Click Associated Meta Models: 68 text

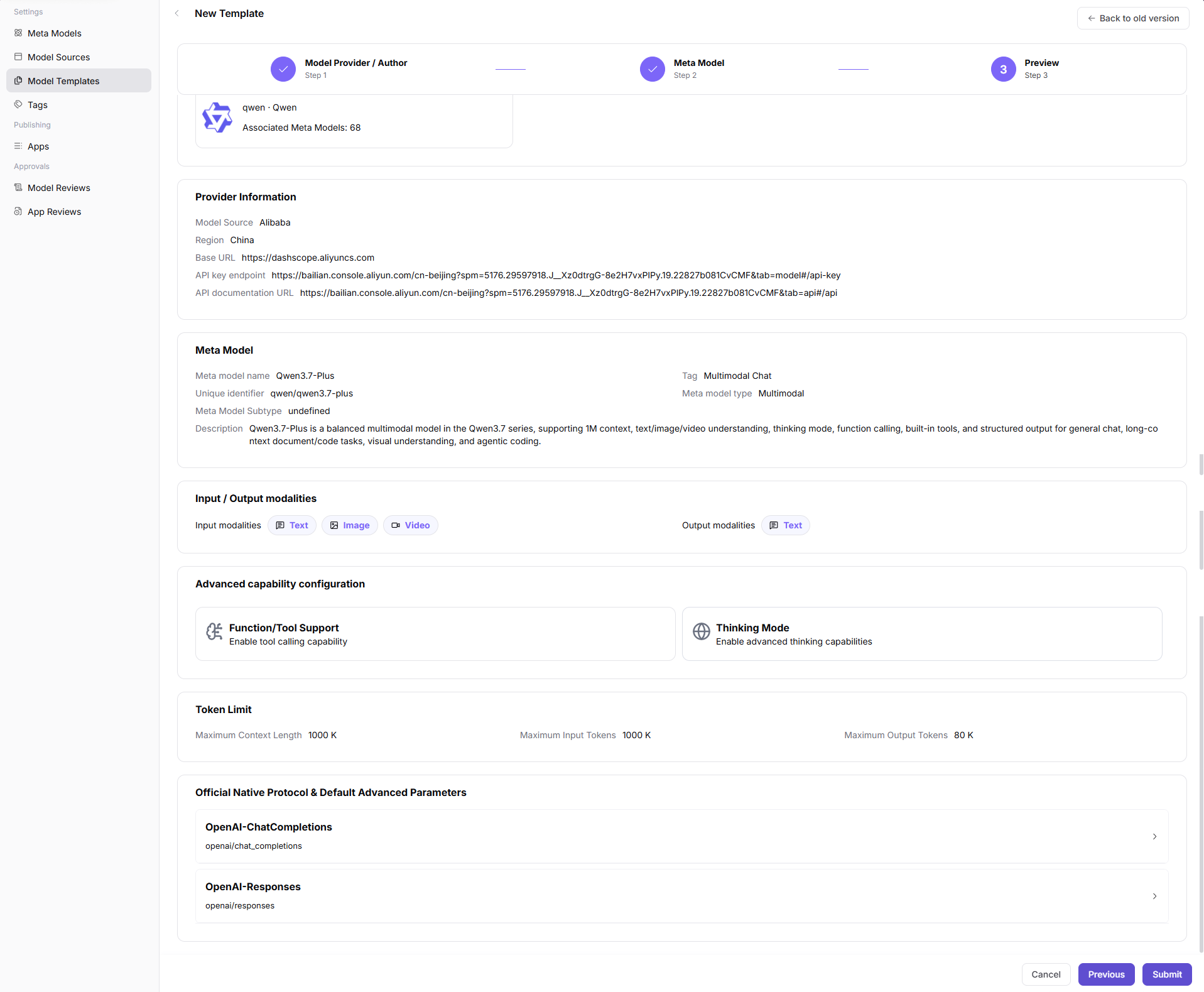[x=301, y=128]
